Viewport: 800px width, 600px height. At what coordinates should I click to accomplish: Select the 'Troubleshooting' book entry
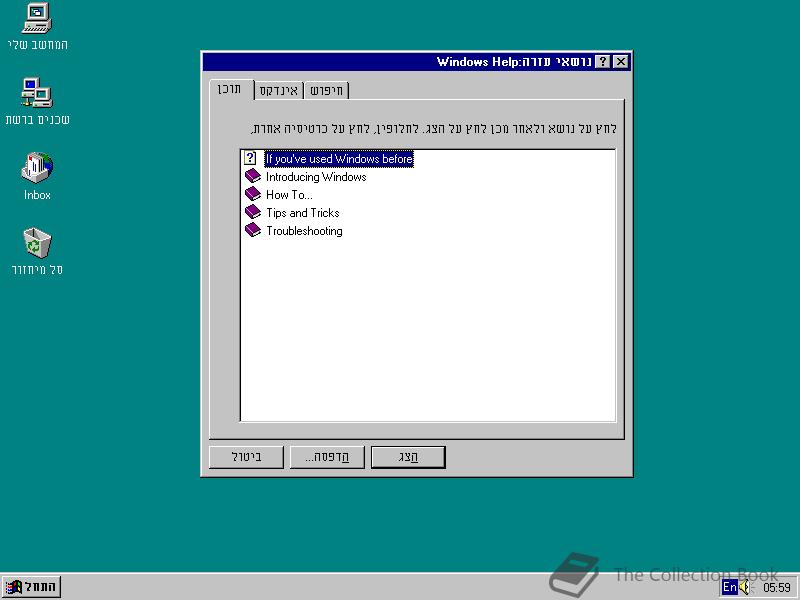point(304,231)
